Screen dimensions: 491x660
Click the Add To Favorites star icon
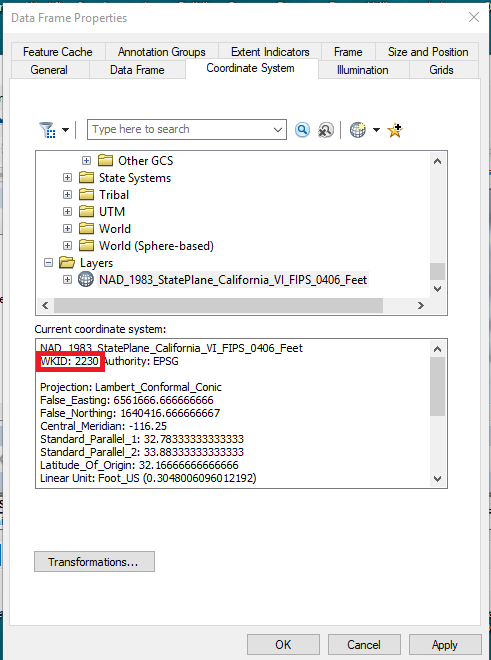tap(395, 130)
